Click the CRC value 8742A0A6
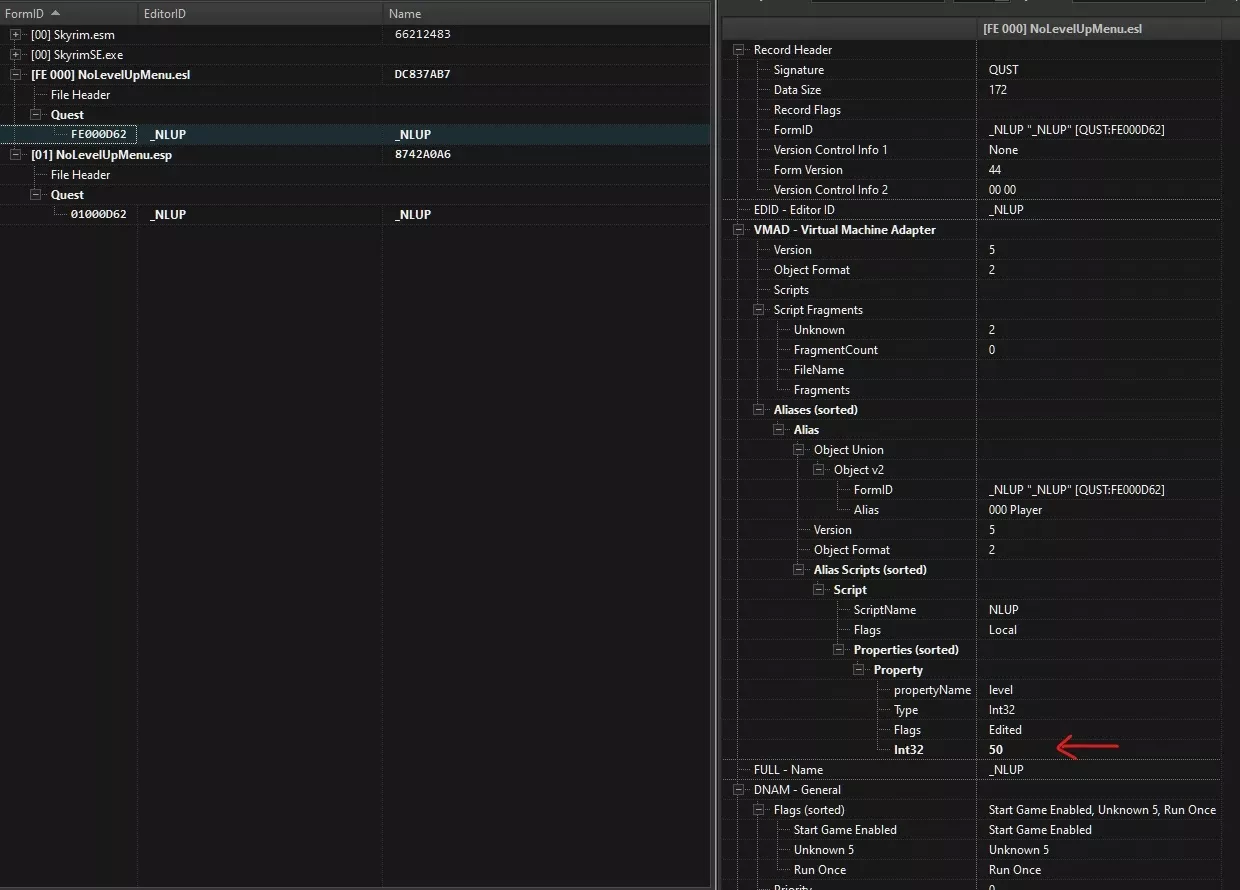Image resolution: width=1240 pixels, height=890 pixels. [x=423, y=155]
